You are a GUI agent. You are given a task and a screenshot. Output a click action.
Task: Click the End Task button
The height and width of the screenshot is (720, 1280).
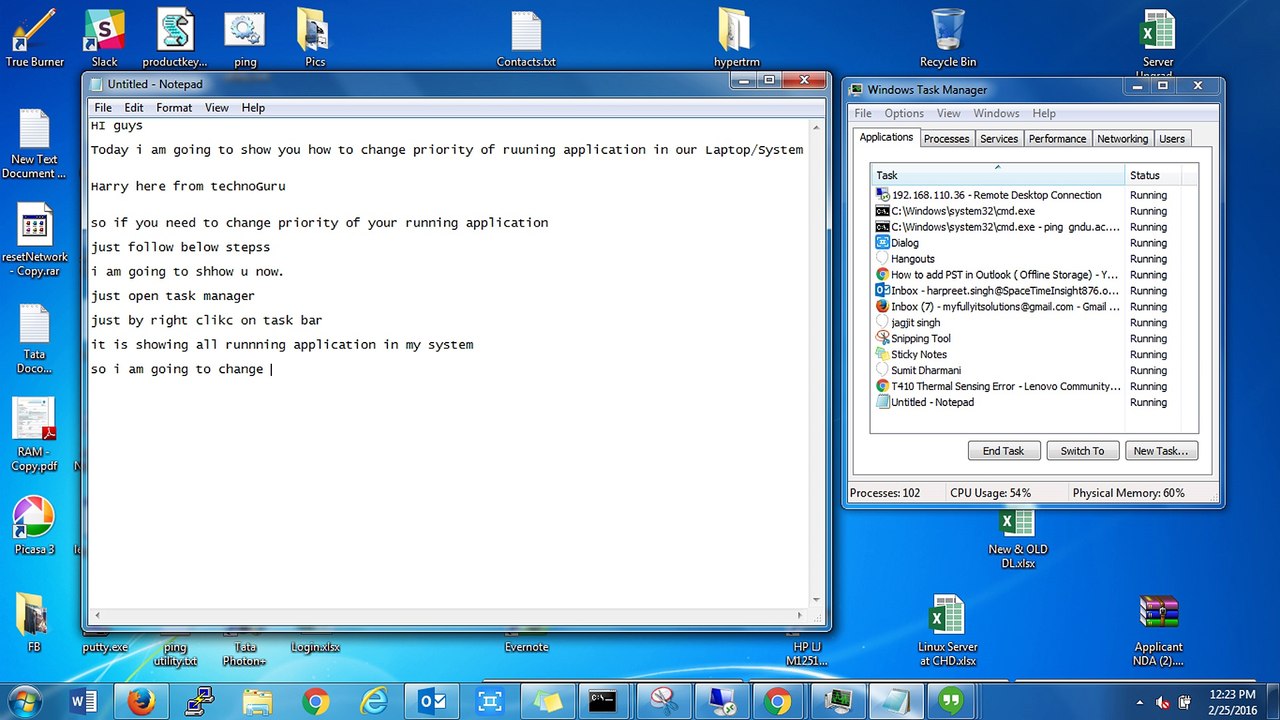click(x=1003, y=451)
